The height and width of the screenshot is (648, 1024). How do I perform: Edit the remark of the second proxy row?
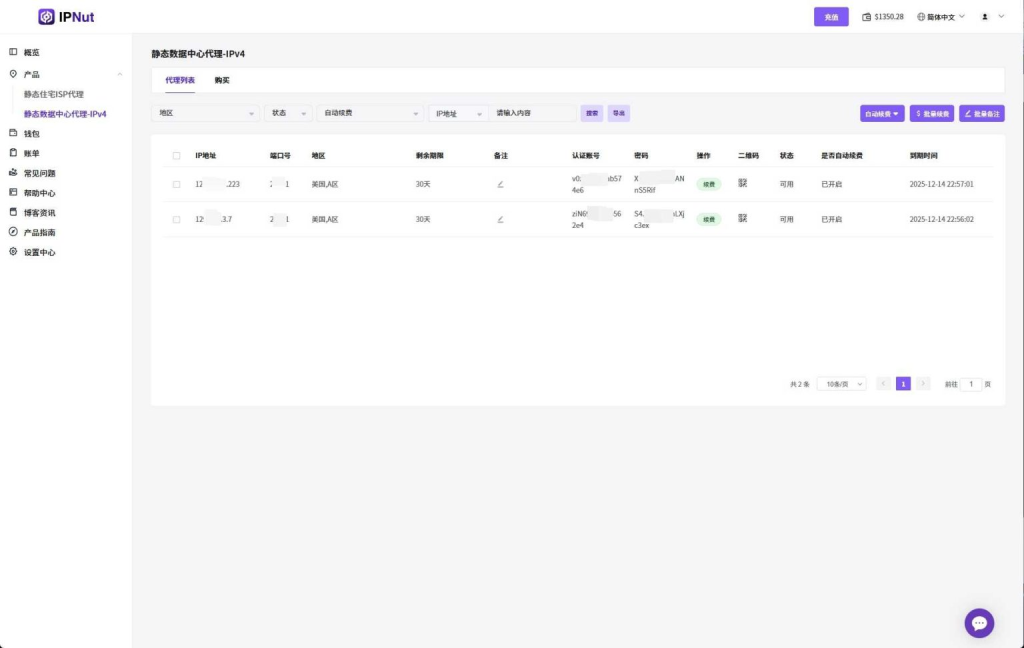(500, 219)
